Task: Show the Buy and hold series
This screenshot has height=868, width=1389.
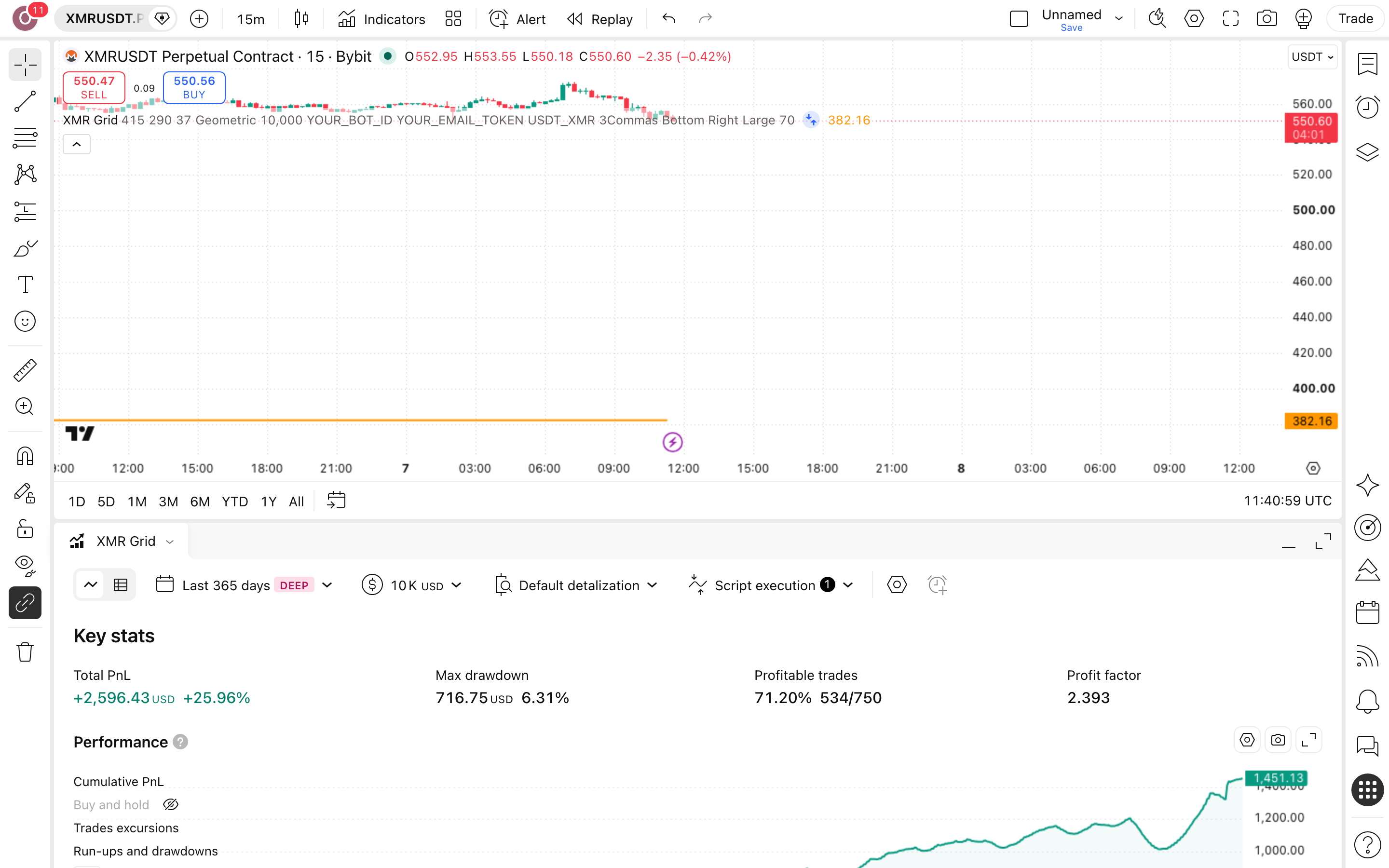Action: (x=170, y=804)
